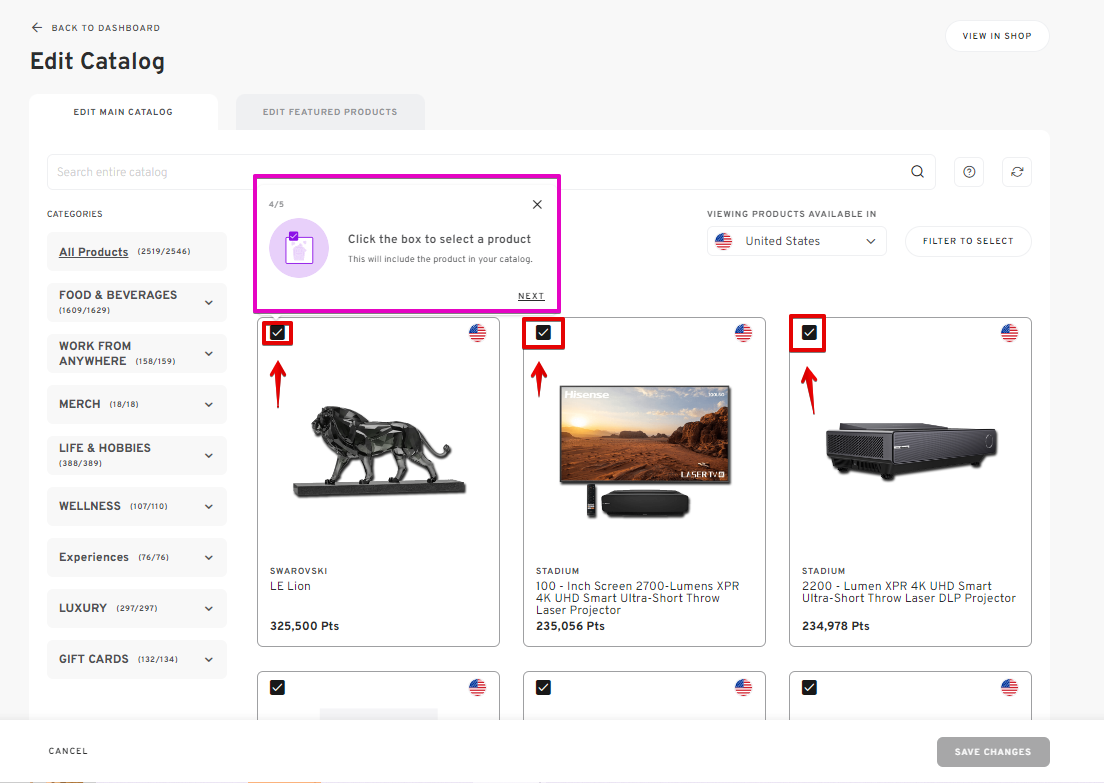This screenshot has width=1104, height=783.
Task: Click the purple product-select tooltip illustration
Action: click(299, 248)
